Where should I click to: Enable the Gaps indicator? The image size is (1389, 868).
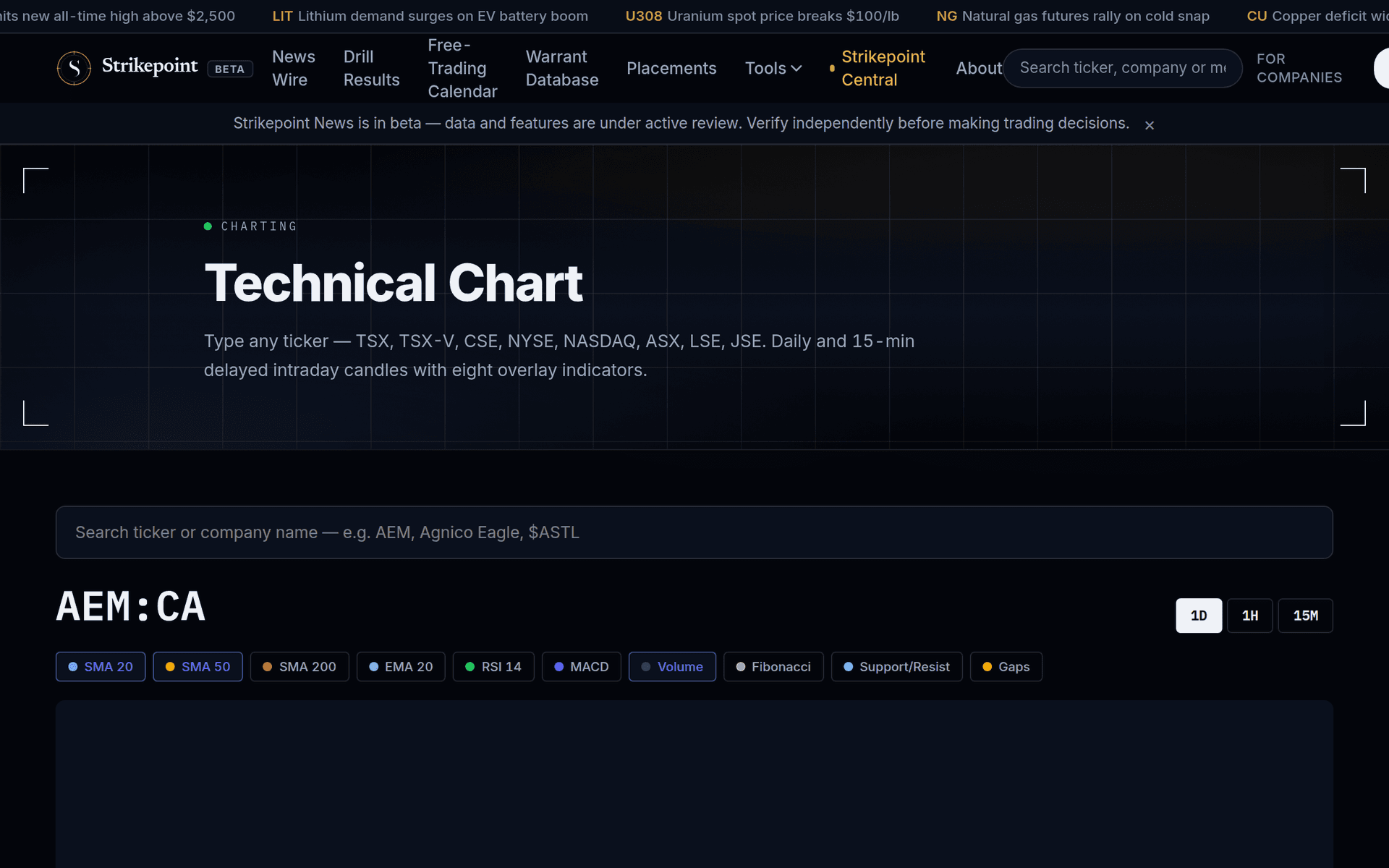click(1006, 667)
